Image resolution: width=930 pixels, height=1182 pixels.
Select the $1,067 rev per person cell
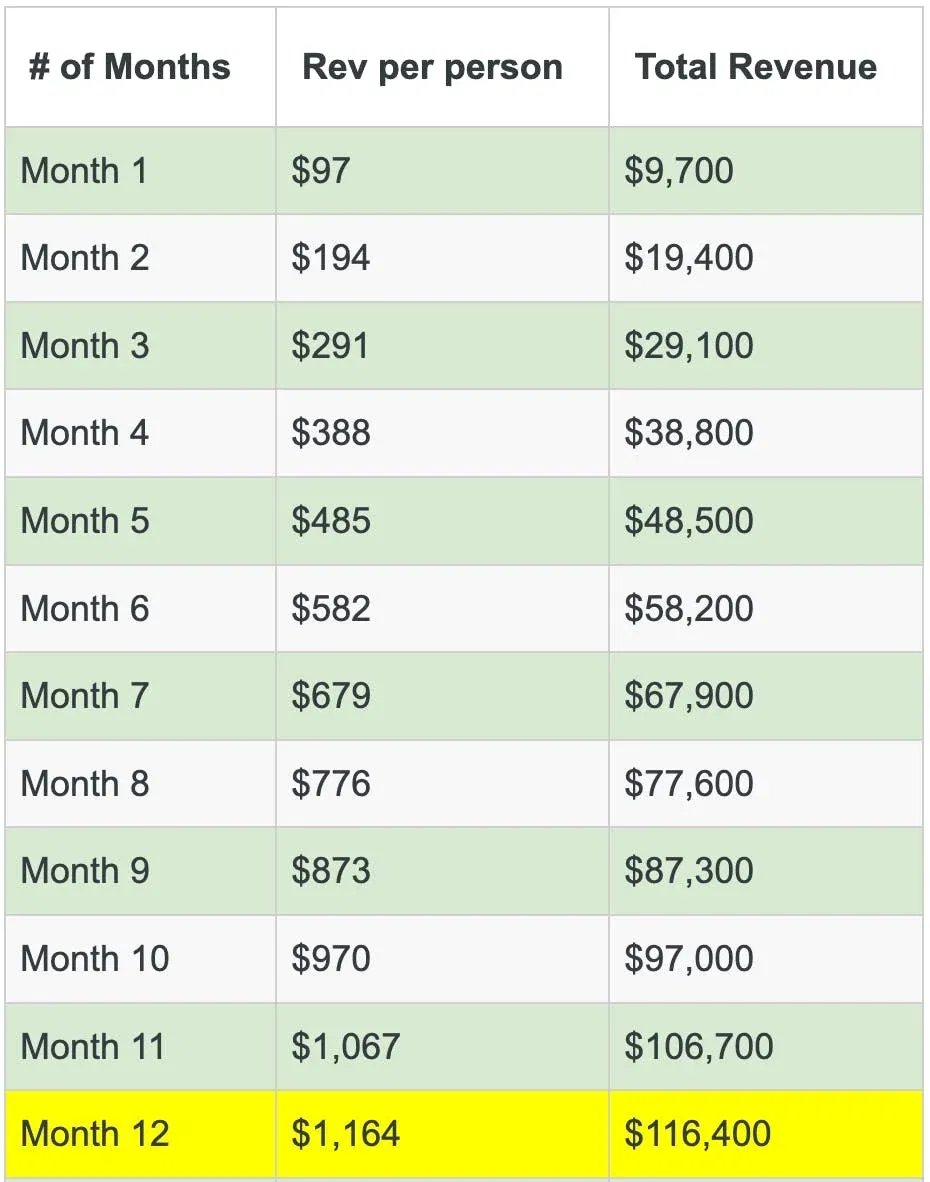click(x=442, y=1046)
